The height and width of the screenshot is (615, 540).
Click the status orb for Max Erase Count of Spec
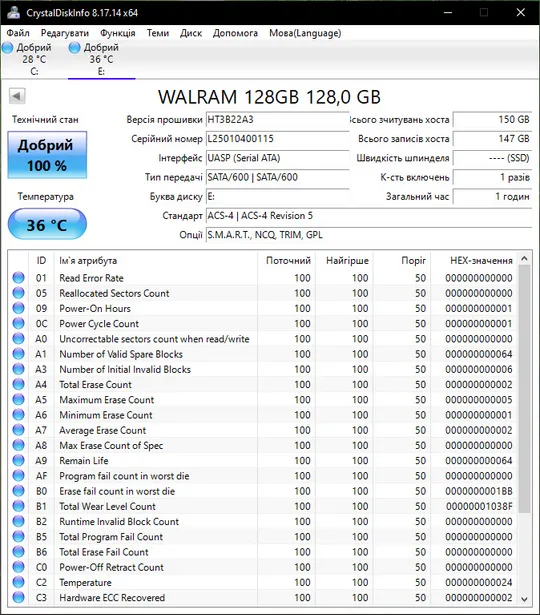(x=18, y=445)
